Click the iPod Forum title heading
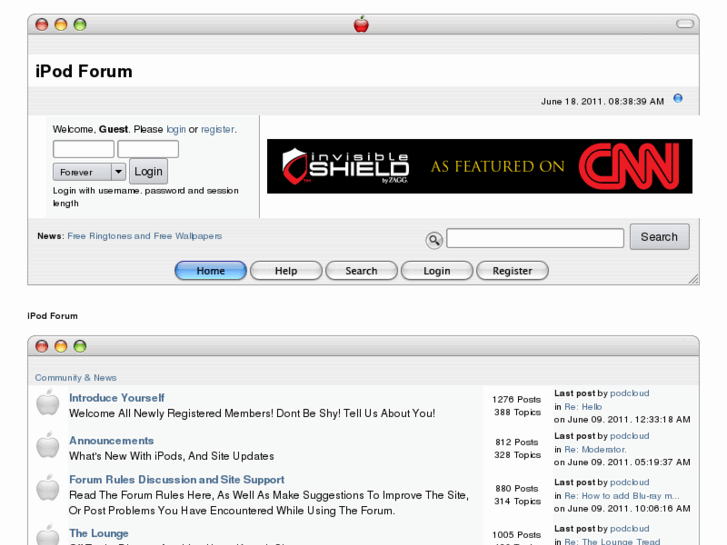 pos(84,71)
